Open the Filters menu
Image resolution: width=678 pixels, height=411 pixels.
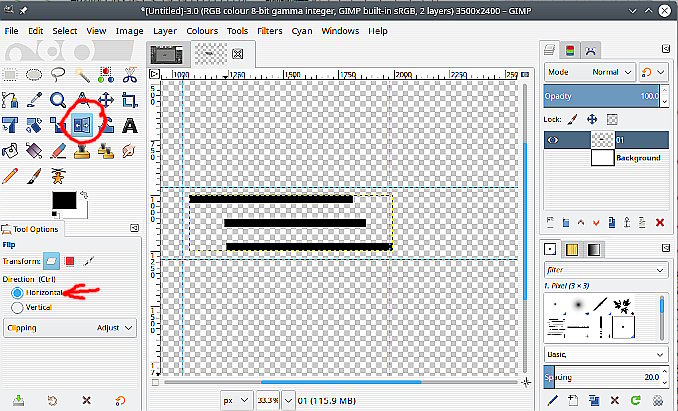click(269, 31)
